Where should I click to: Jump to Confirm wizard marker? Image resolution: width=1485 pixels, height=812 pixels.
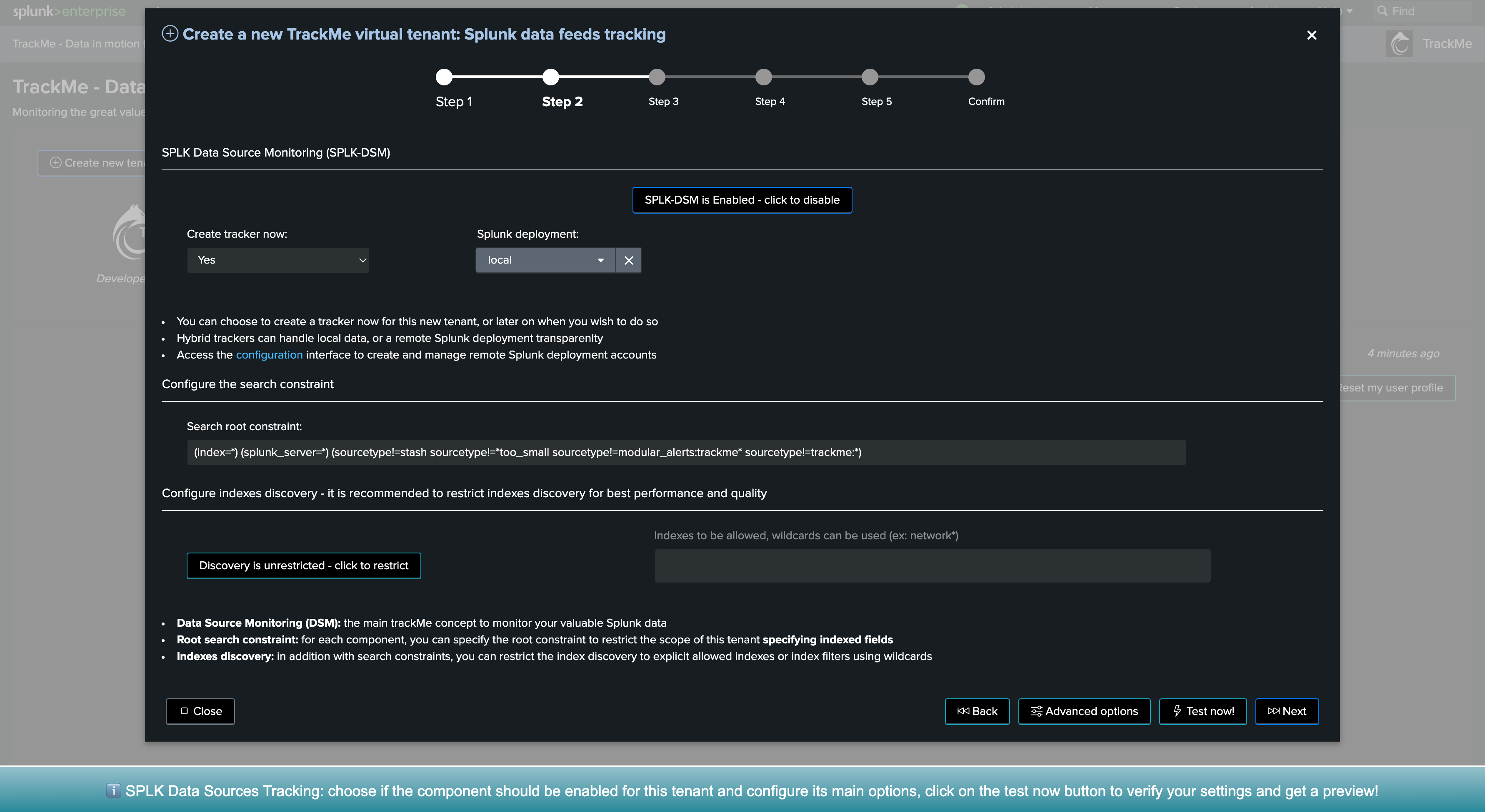tap(977, 77)
